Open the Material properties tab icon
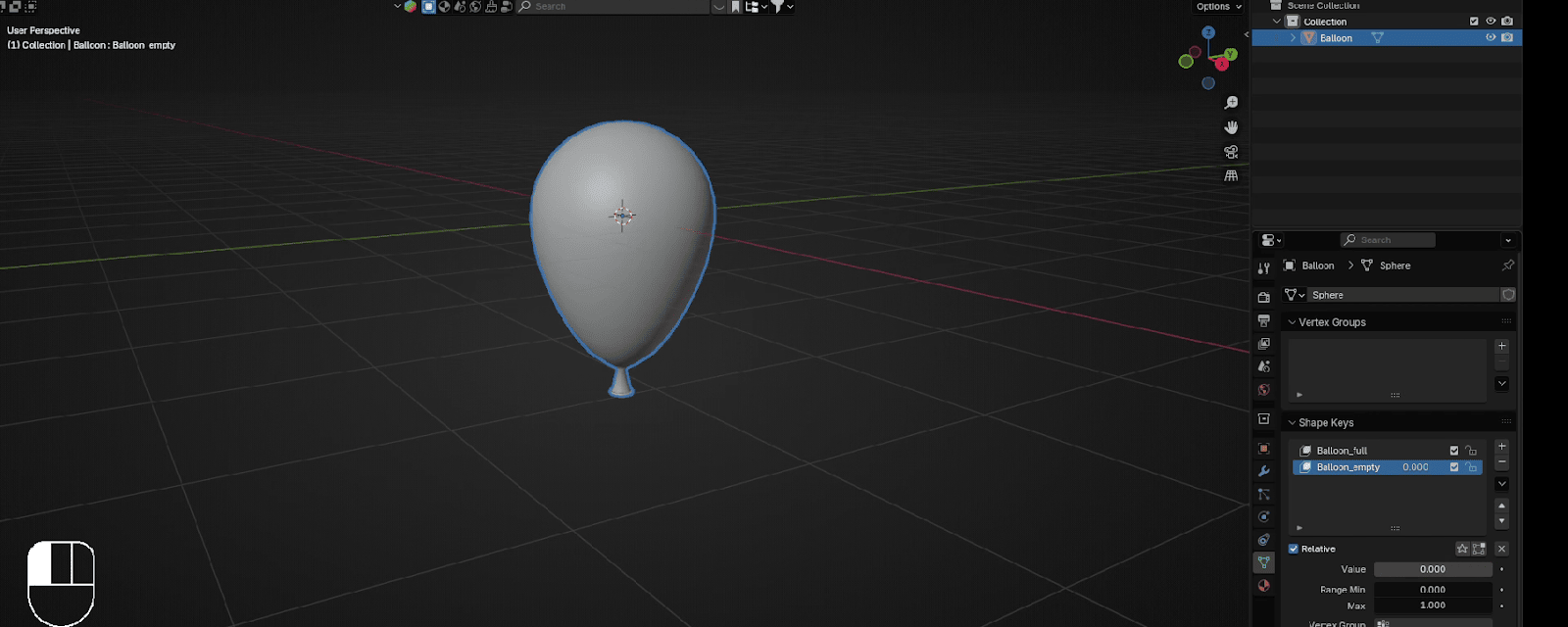1568x627 pixels. pos(1264,586)
